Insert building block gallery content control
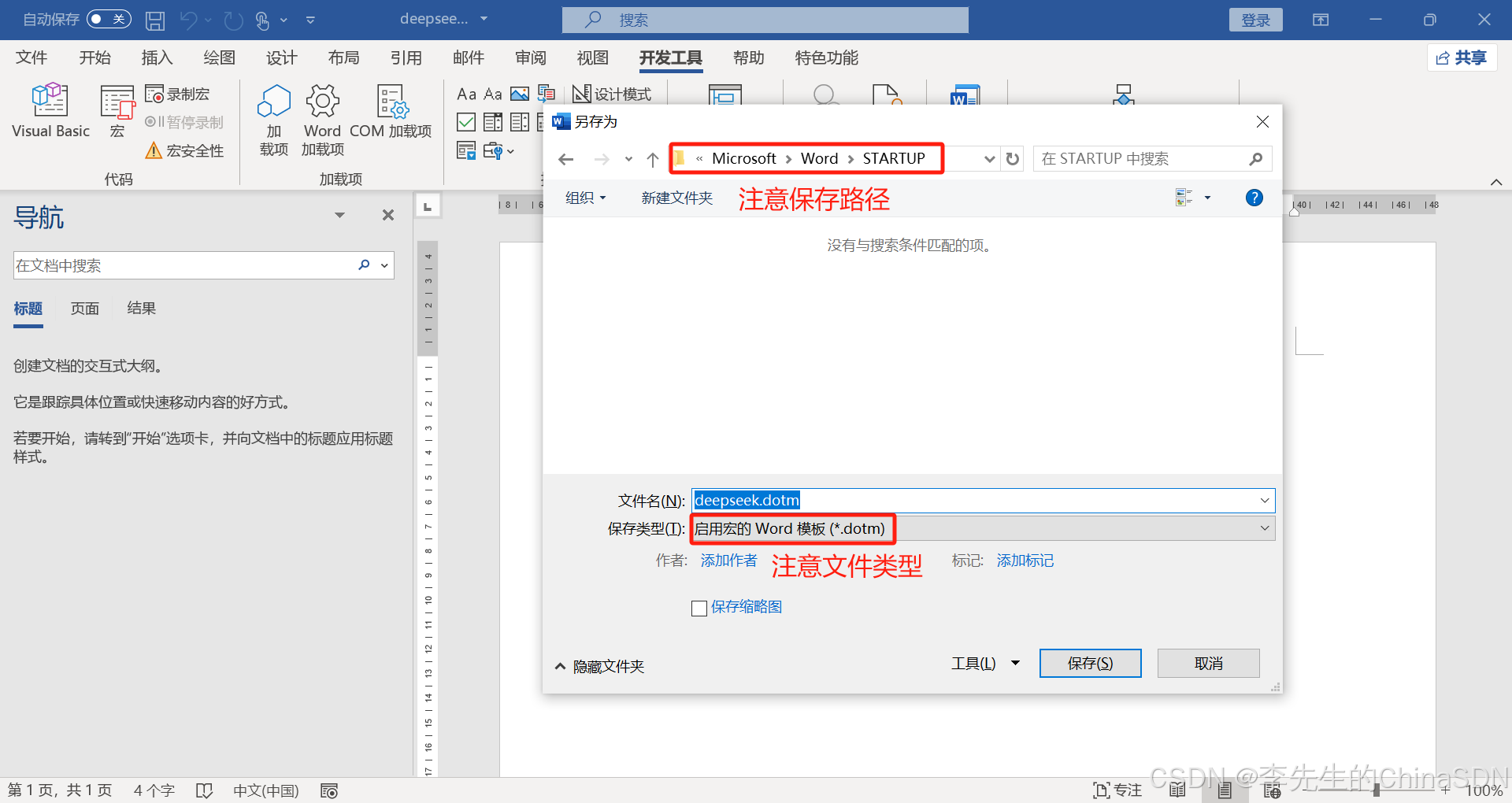 coord(546,94)
